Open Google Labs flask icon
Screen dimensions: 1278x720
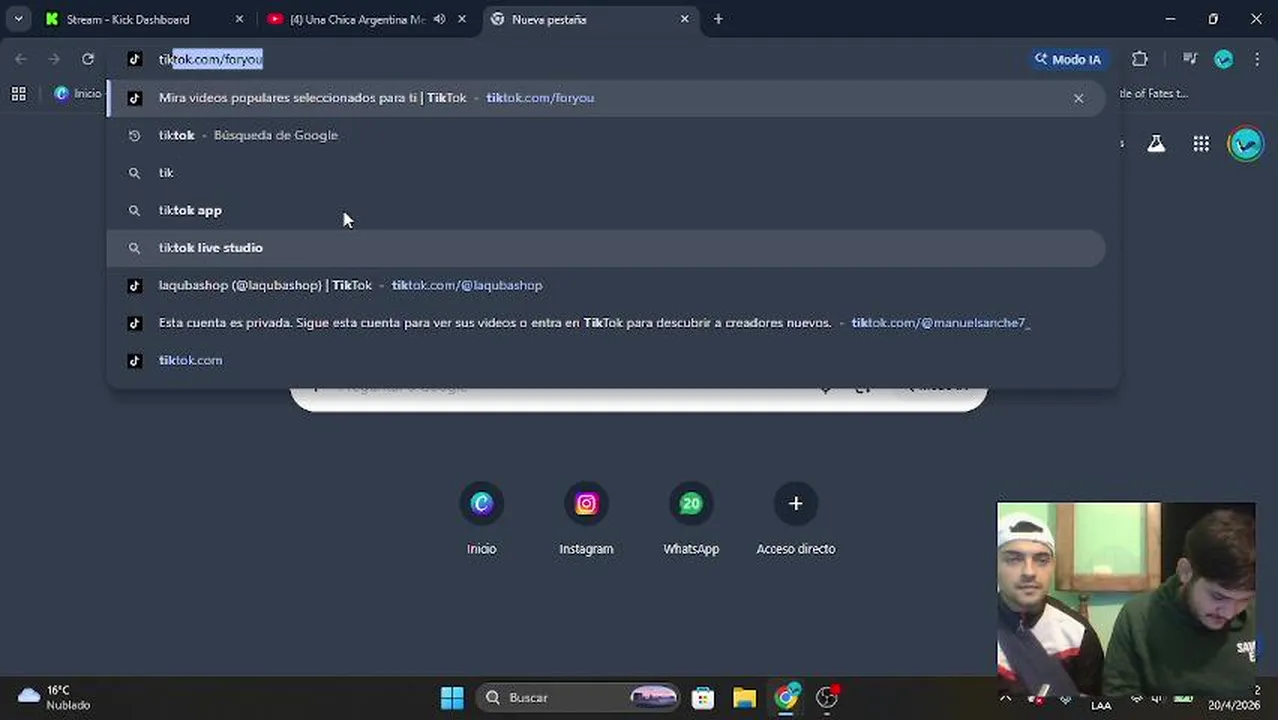click(x=1156, y=144)
